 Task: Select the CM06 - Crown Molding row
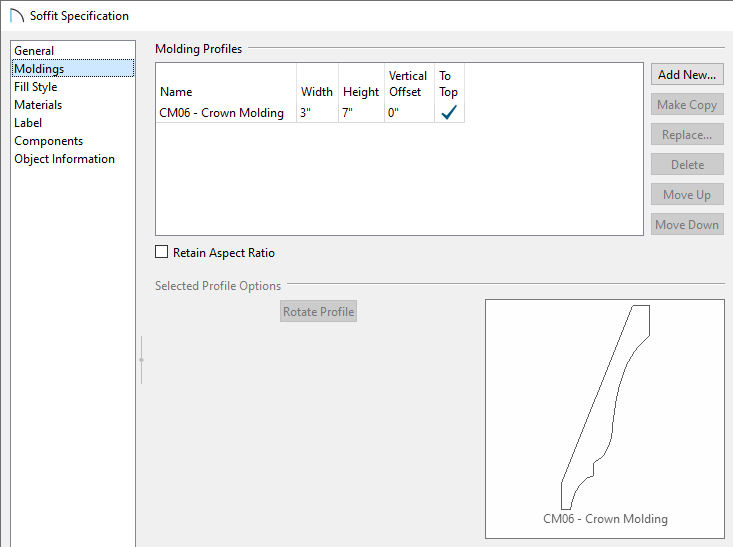(x=222, y=113)
